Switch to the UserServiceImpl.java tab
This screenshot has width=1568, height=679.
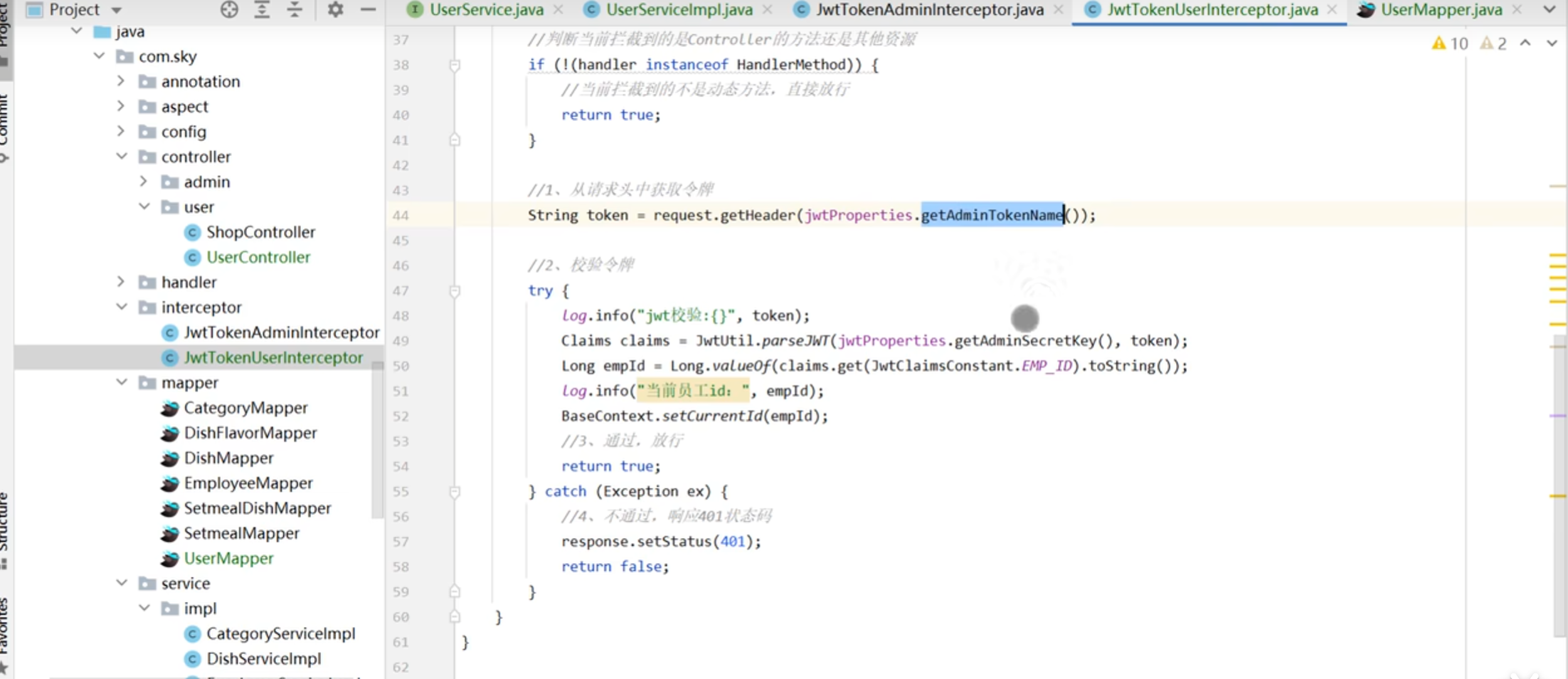[x=679, y=10]
